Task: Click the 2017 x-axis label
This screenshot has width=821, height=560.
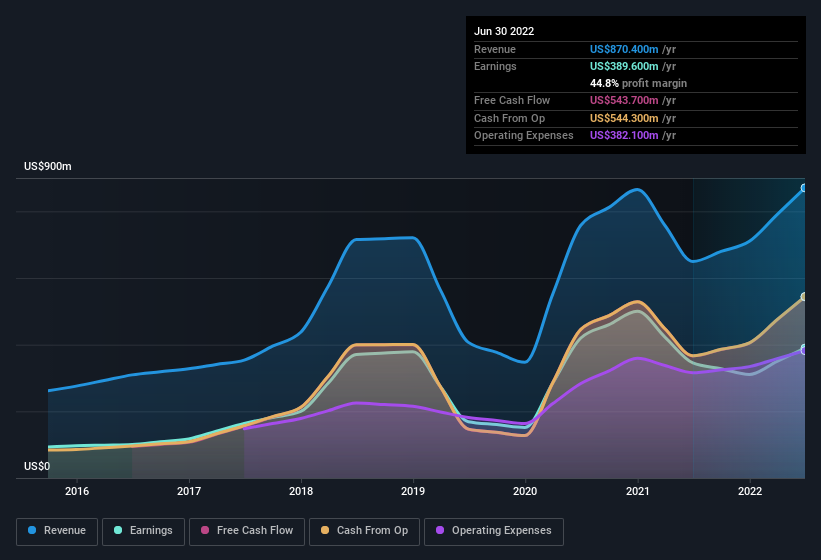Action: pyautogui.click(x=189, y=491)
